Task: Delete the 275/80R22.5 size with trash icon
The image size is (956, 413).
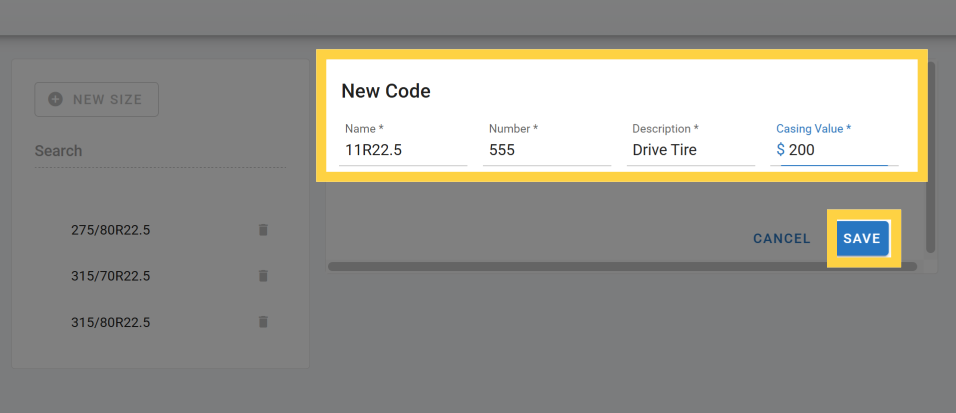Action: (x=263, y=230)
